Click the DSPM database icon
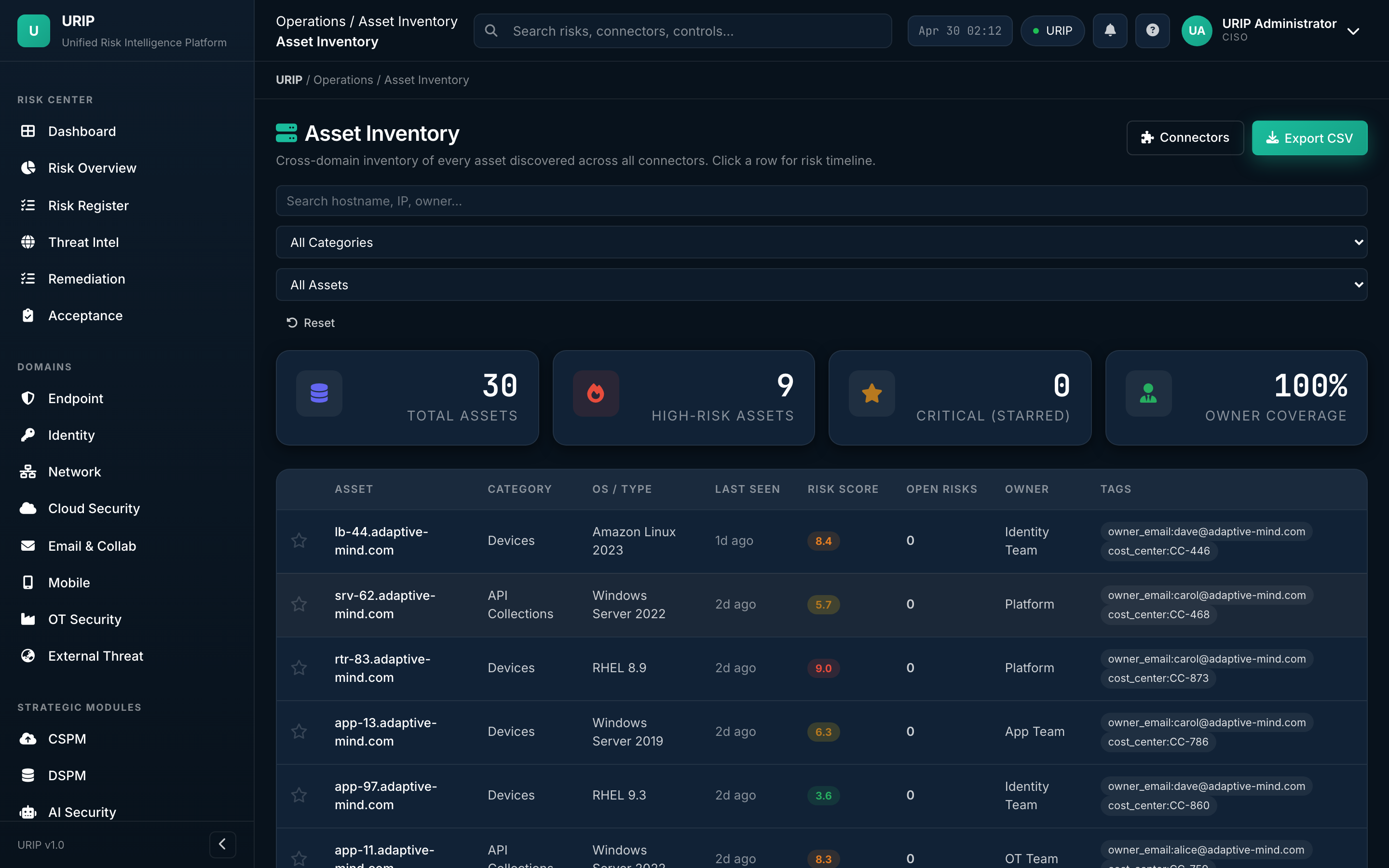This screenshot has width=1389, height=868. coord(27,775)
